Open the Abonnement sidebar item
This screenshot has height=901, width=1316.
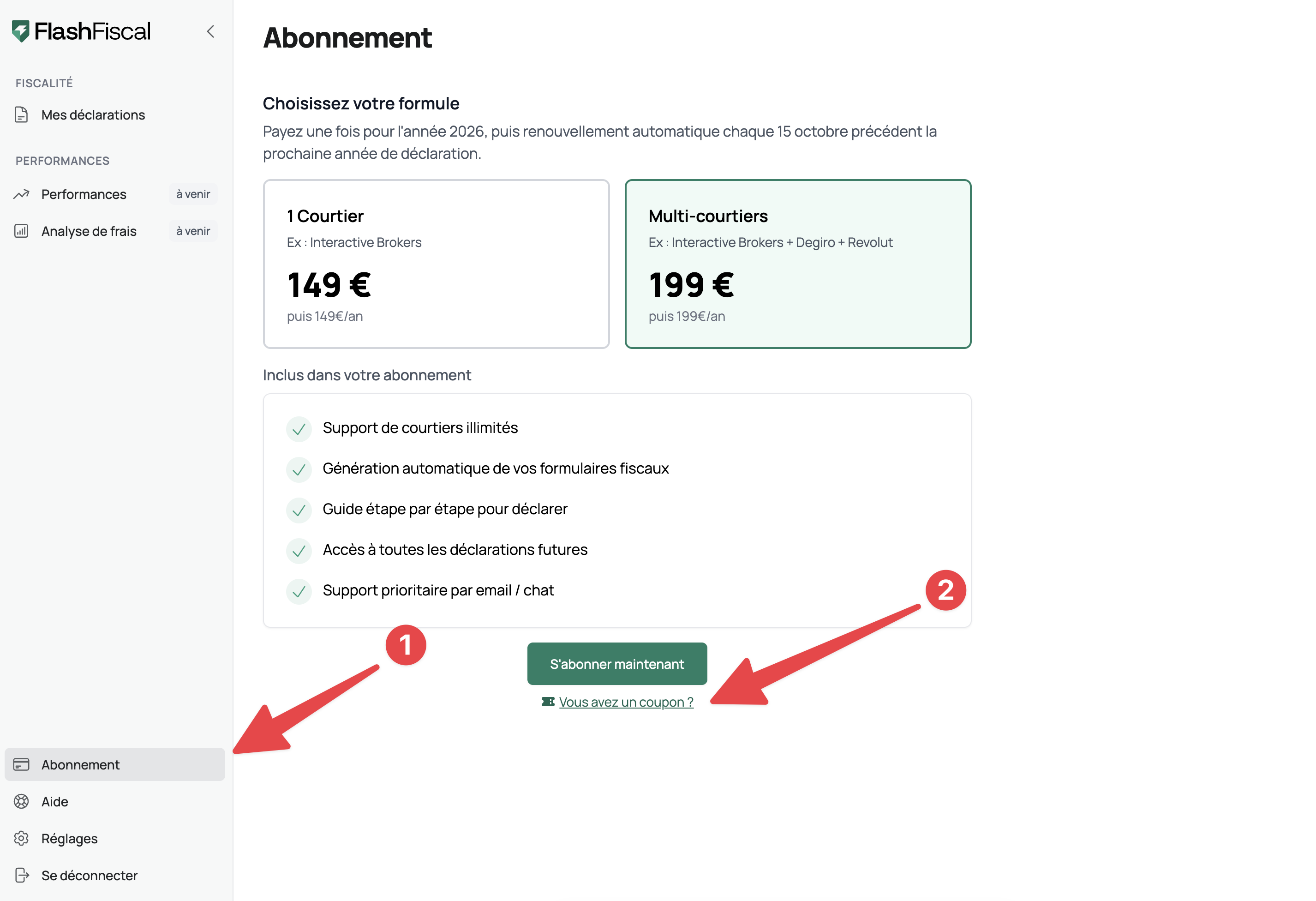(x=80, y=764)
